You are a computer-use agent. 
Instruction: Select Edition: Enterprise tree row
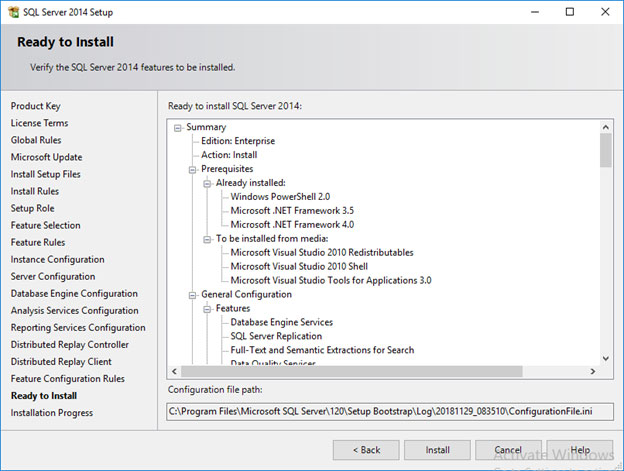pos(238,141)
